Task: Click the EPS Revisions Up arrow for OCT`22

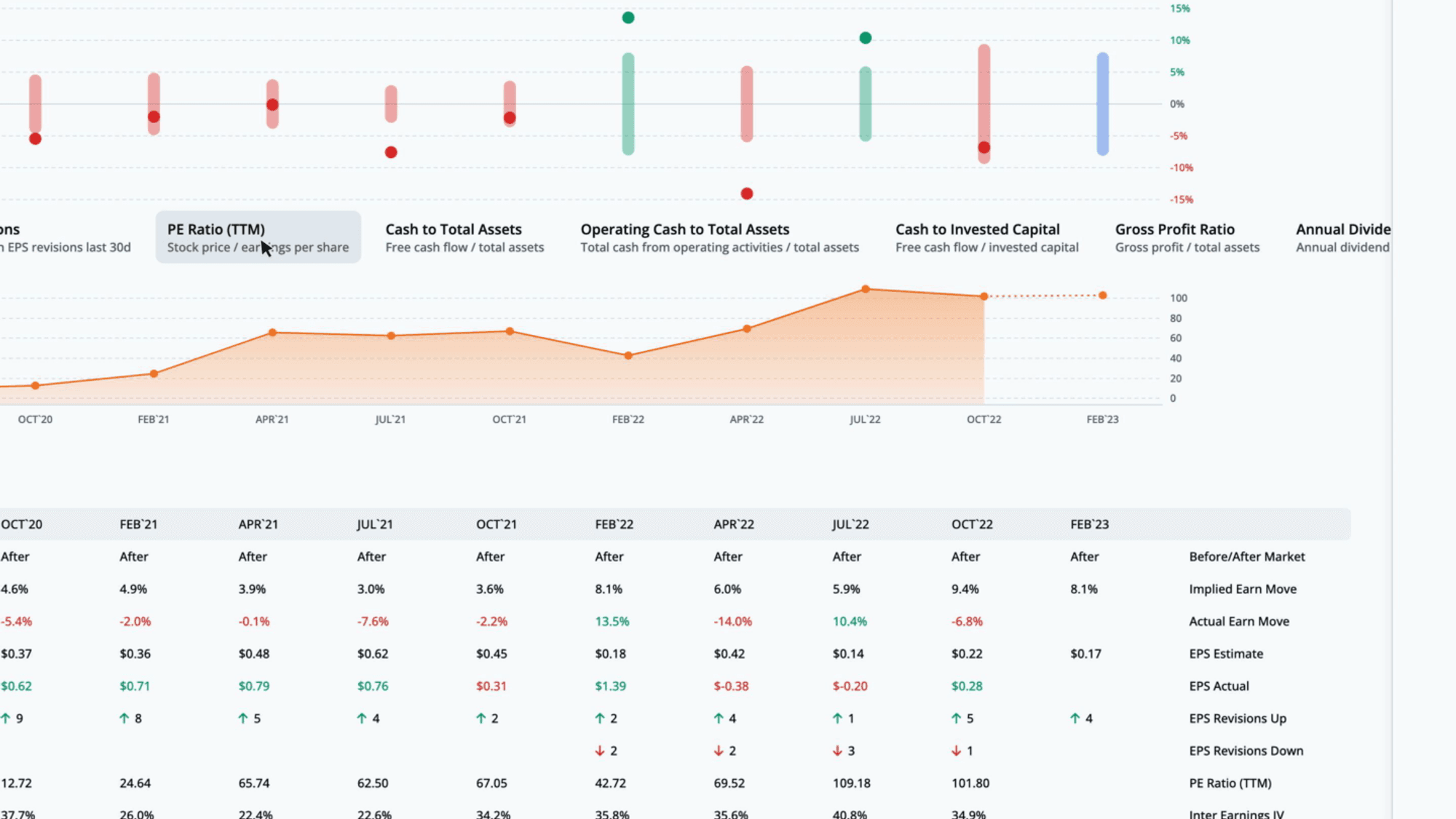Action: click(956, 719)
